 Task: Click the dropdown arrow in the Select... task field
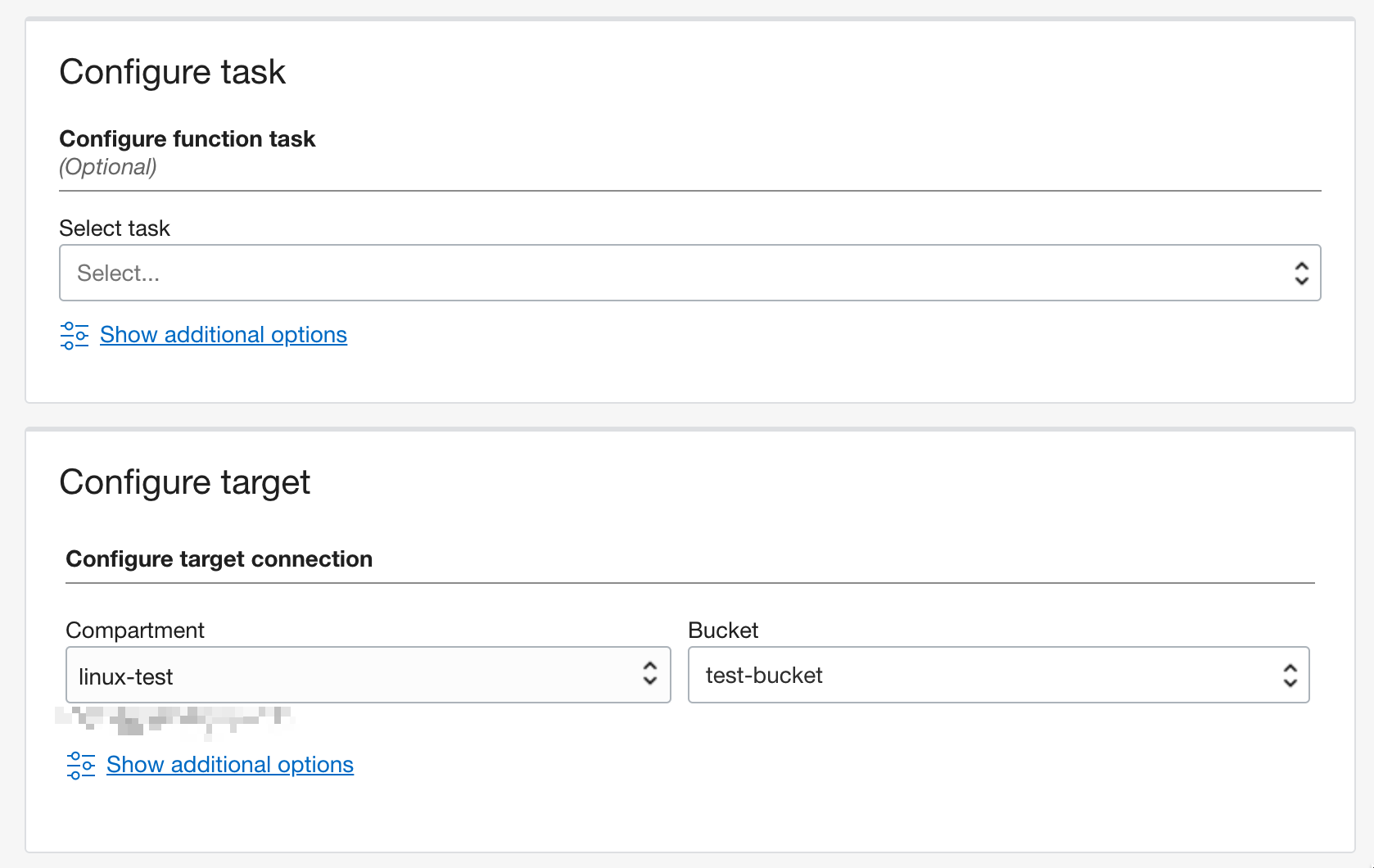point(1303,273)
